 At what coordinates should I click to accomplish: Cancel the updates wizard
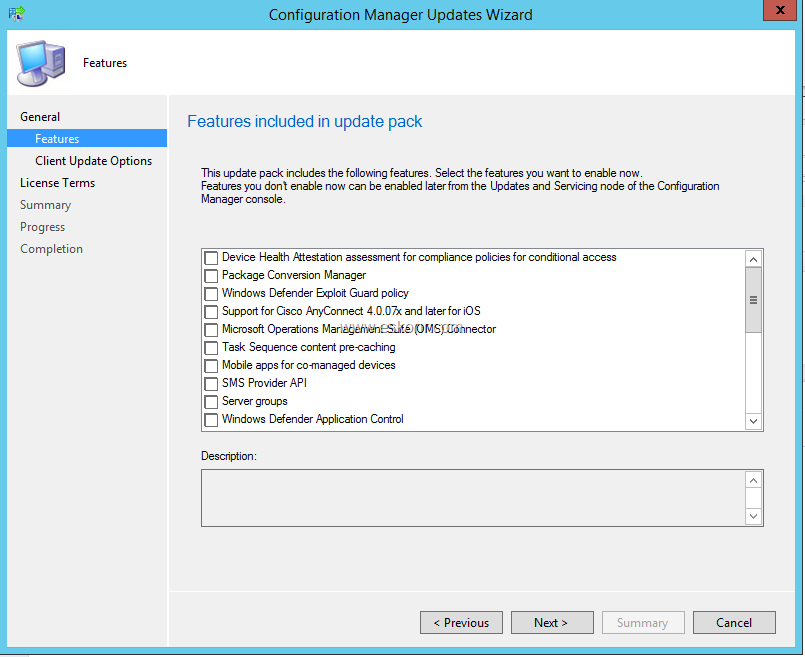[x=734, y=622]
